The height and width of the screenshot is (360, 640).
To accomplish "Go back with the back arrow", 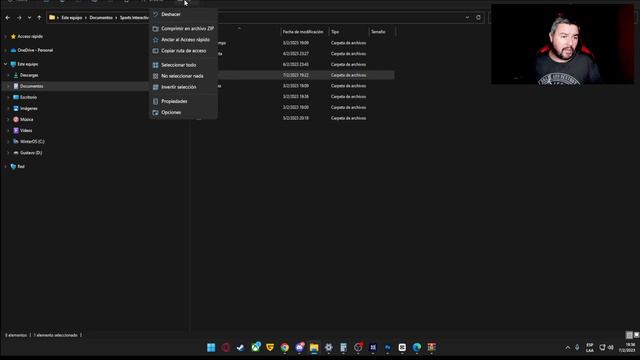I will pyautogui.click(x=8, y=18).
